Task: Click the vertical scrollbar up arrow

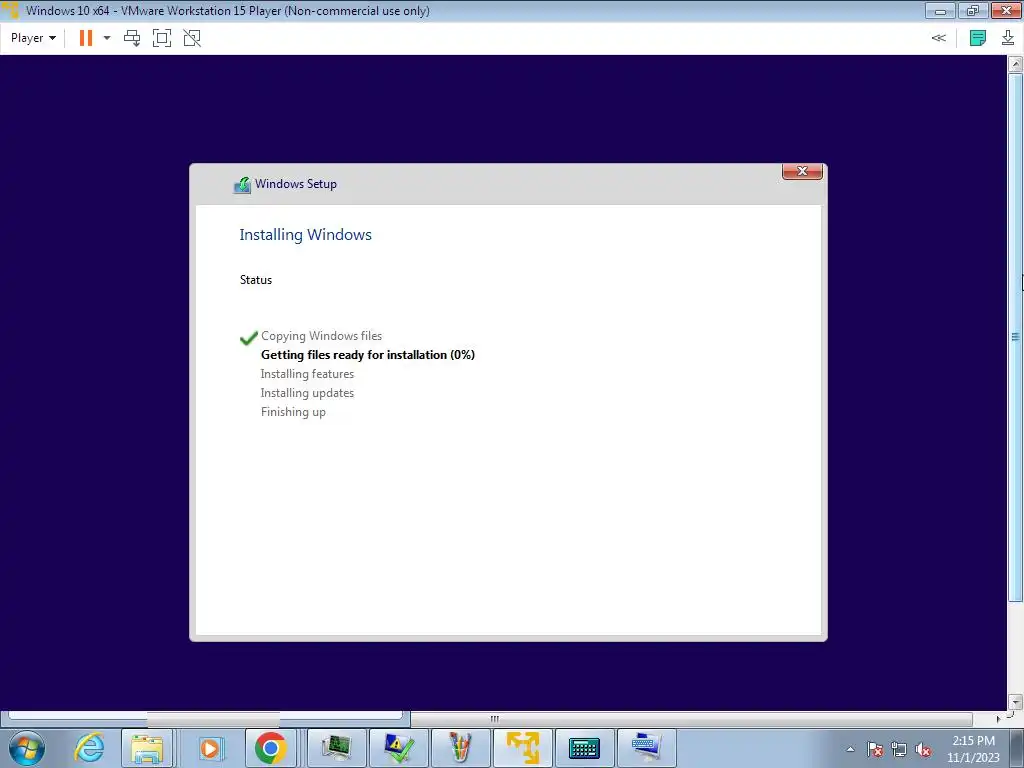Action: click(x=1015, y=63)
